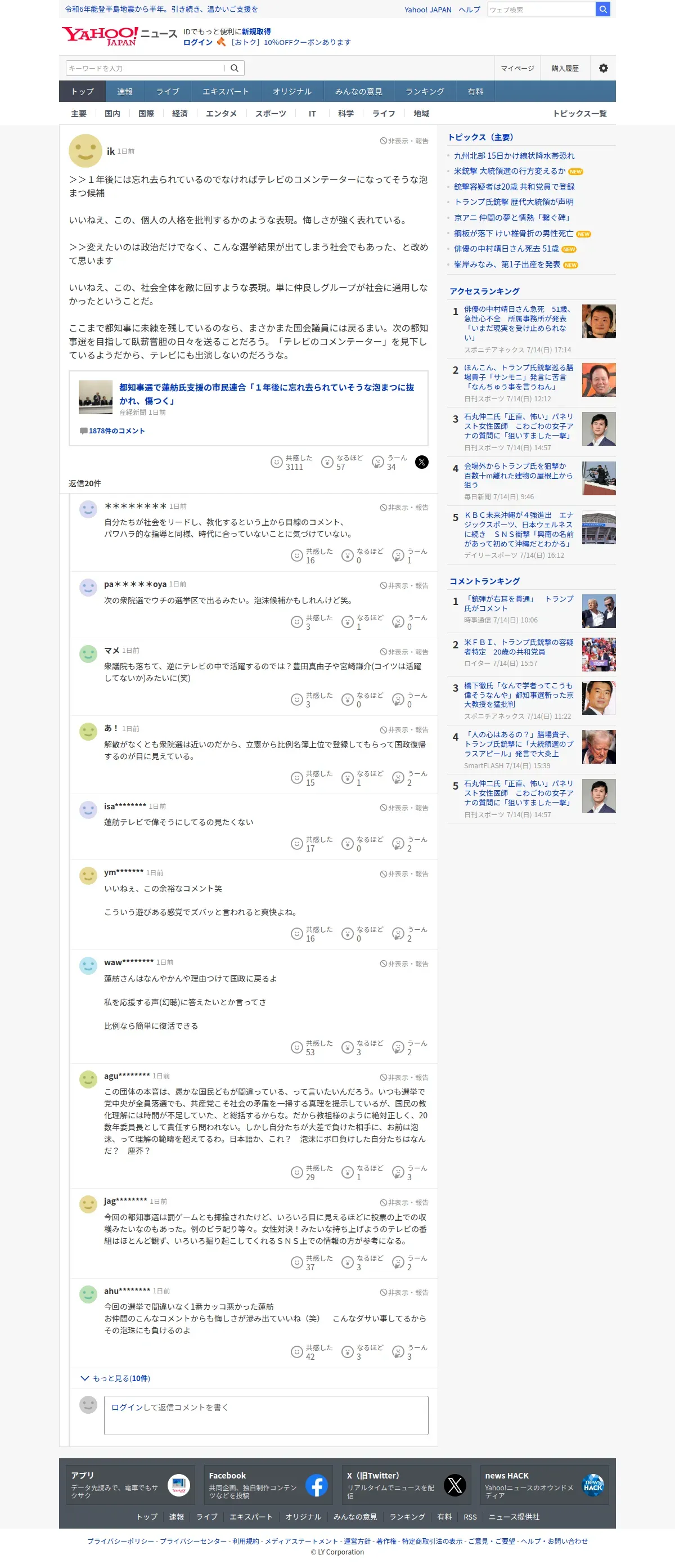
Task: Click the 購入履歴 button
Action: (x=565, y=68)
